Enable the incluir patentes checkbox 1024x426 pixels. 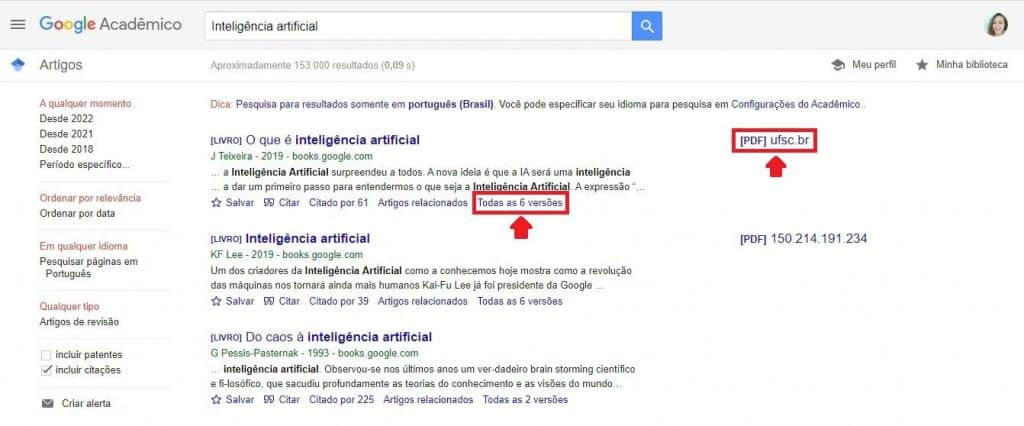click(x=46, y=355)
